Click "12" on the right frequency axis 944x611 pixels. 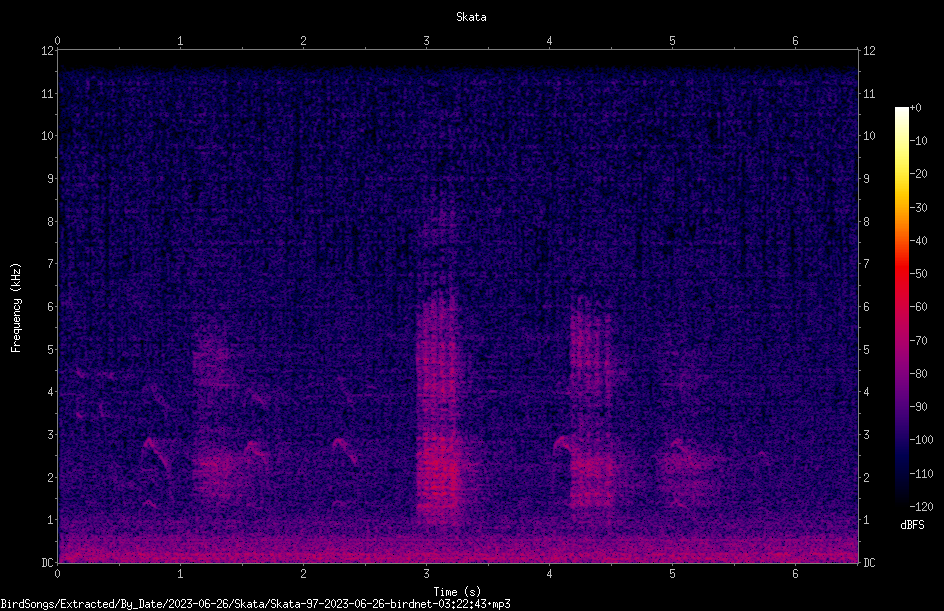[869, 51]
